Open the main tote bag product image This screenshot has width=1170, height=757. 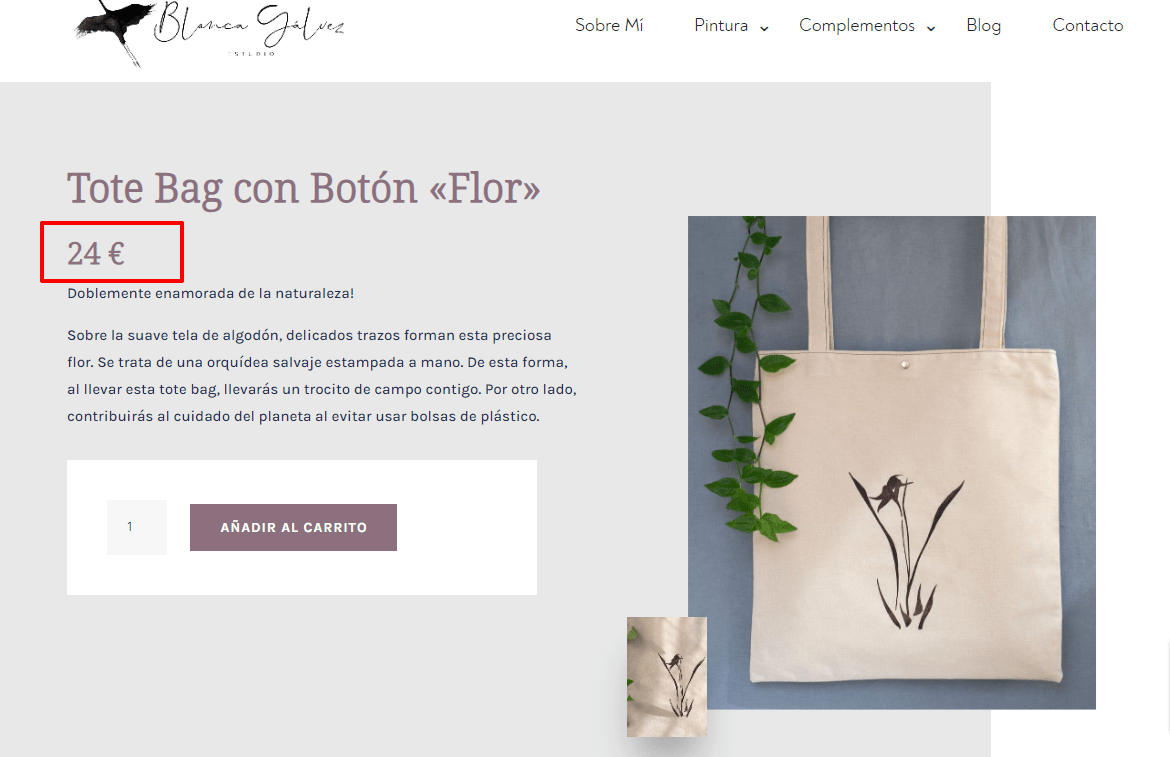tap(892, 462)
